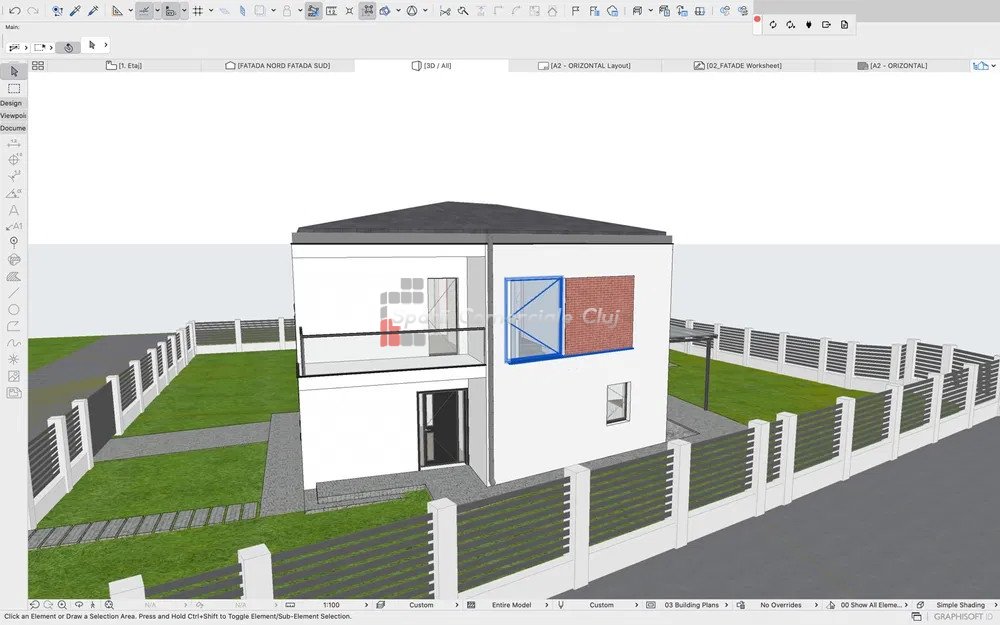
Task: Toggle the Suspend Groups button
Action: pyautogui.click(x=368, y=11)
